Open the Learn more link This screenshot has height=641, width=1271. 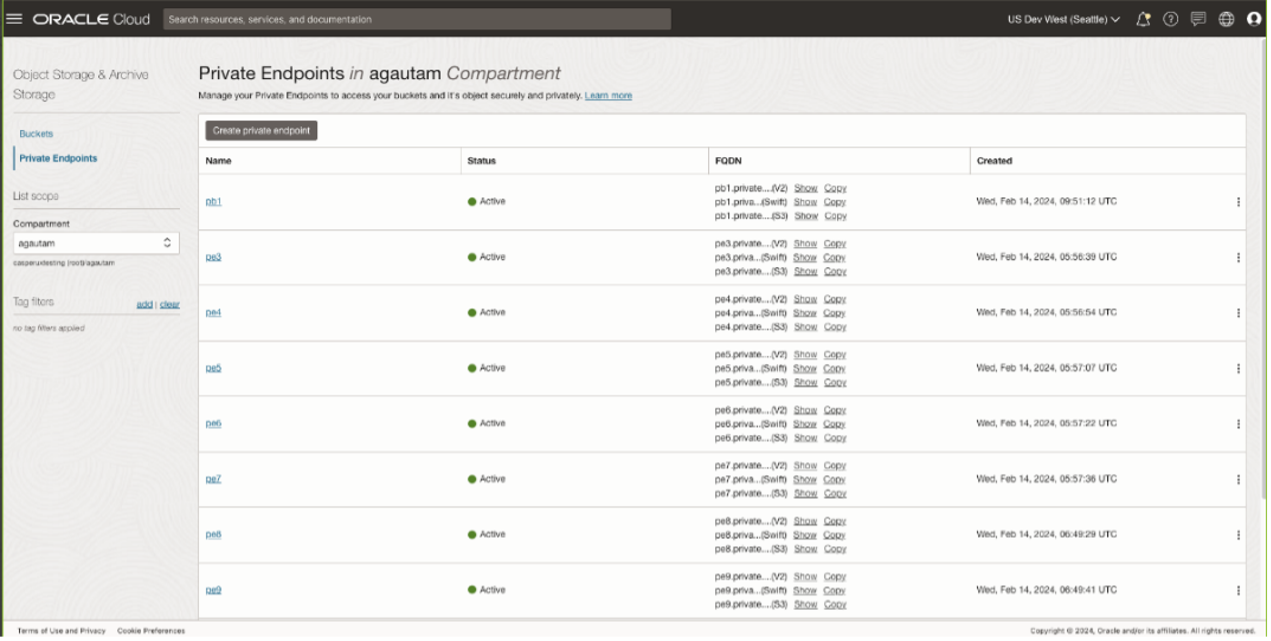(608, 95)
